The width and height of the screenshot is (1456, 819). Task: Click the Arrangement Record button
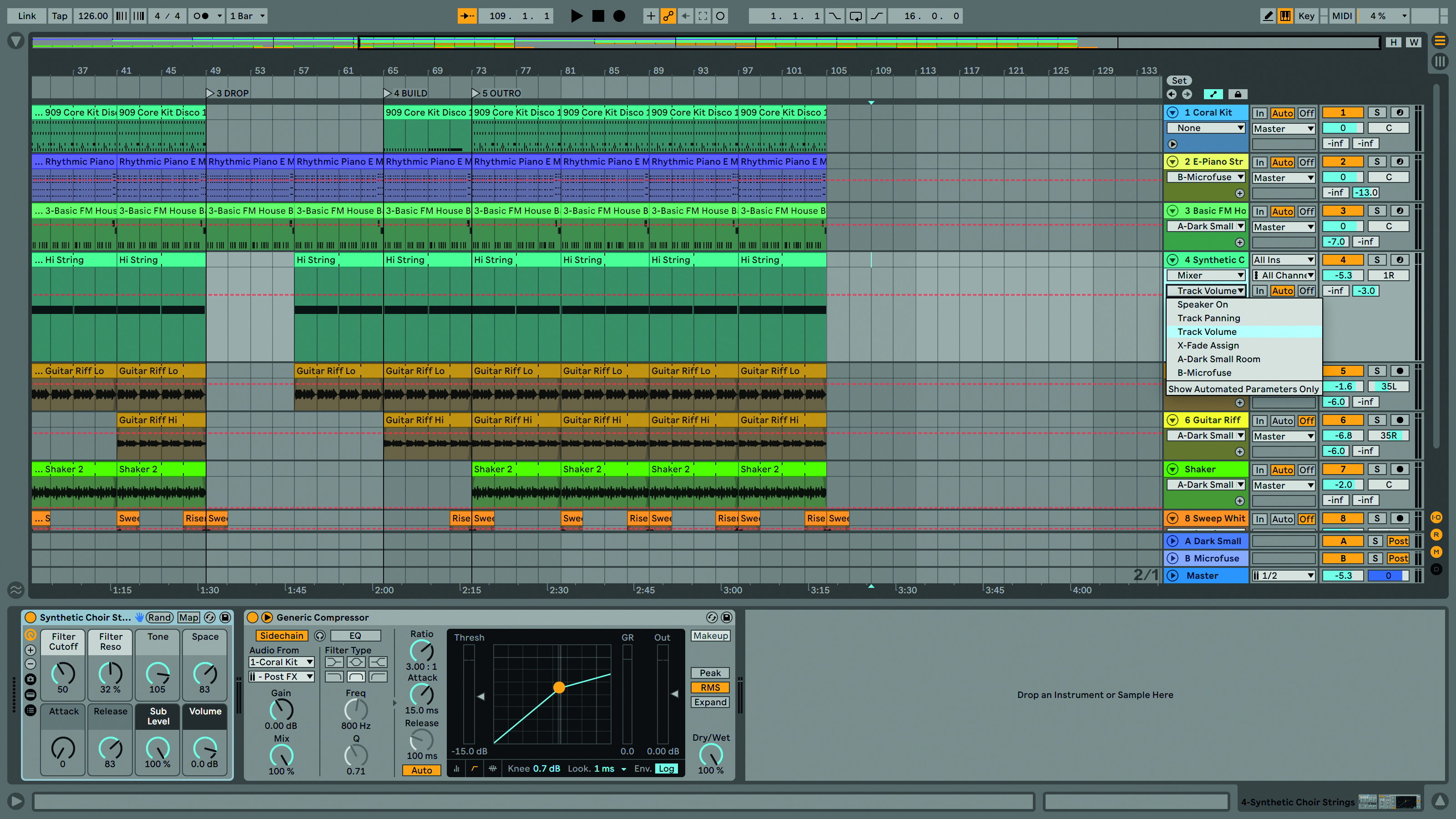click(x=619, y=16)
